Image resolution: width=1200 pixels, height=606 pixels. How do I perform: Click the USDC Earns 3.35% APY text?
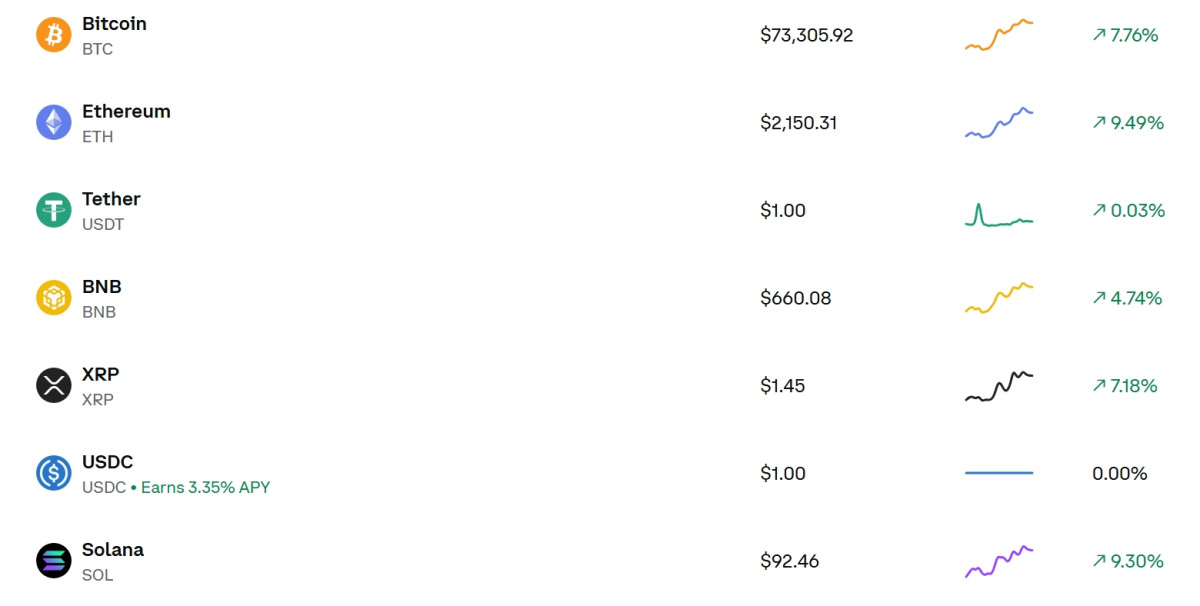click(205, 487)
